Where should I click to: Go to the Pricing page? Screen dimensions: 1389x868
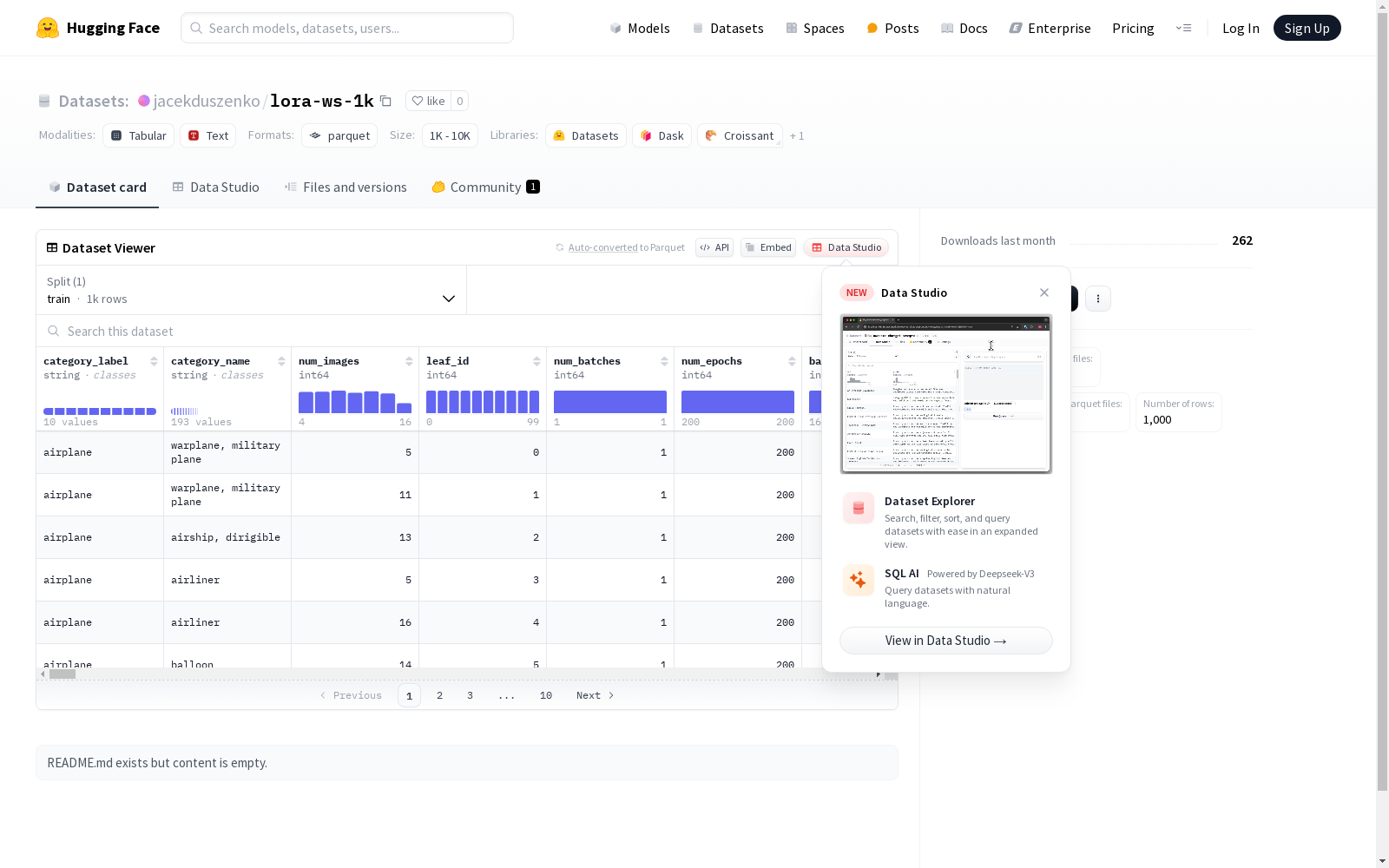(1133, 28)
